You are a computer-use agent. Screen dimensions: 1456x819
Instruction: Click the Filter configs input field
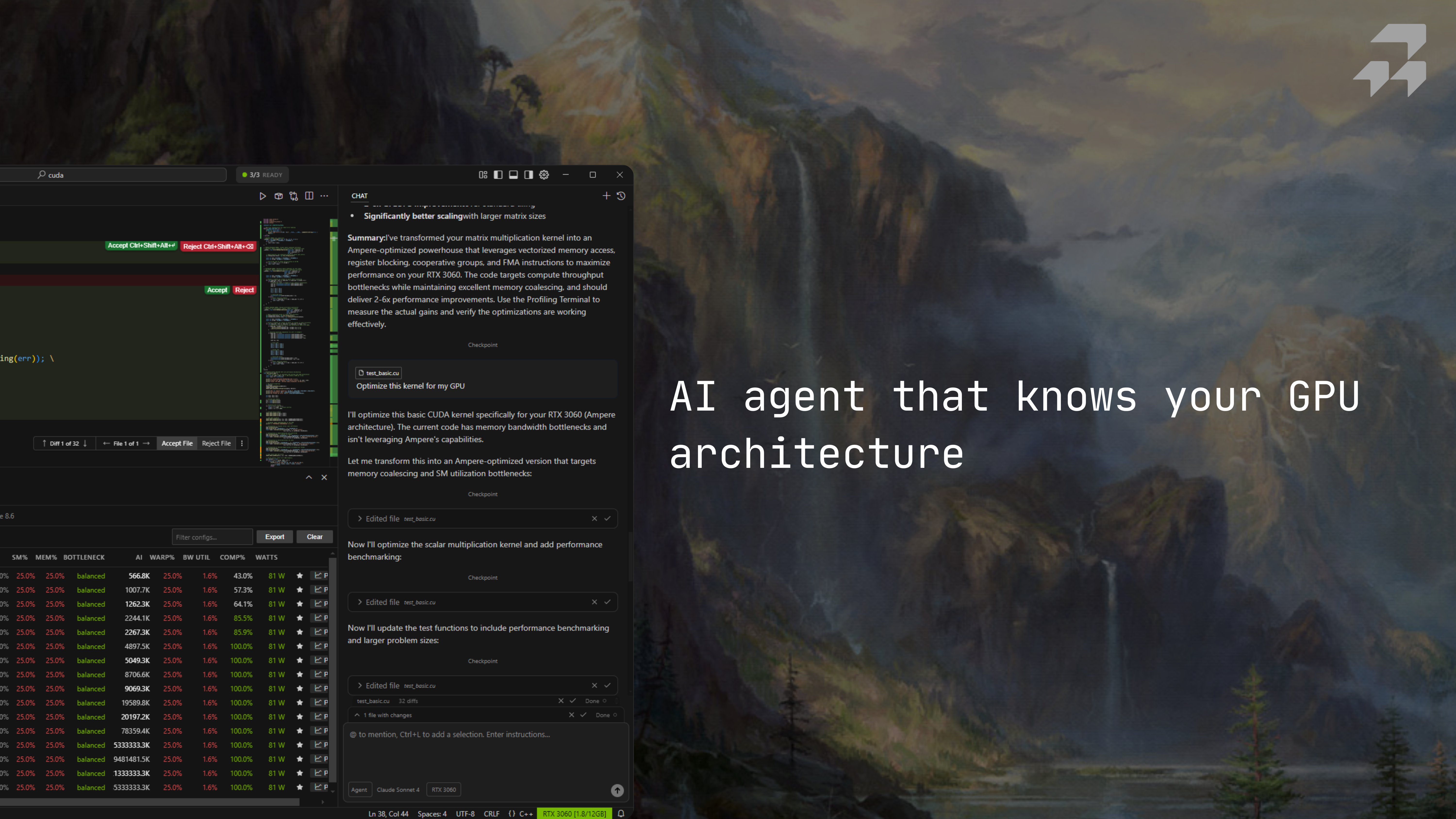pyautogui.click(x=212, y=537)
